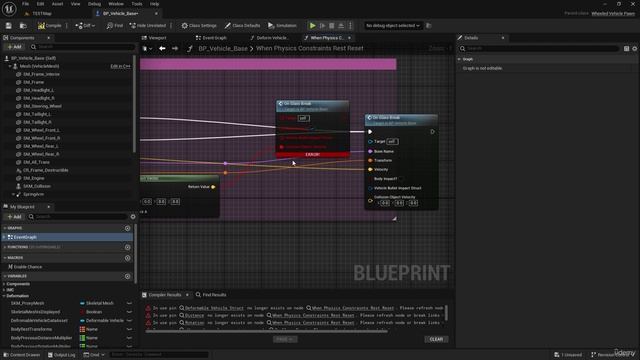
Task: Open Find in blueprint
Action: click(115, 26)
